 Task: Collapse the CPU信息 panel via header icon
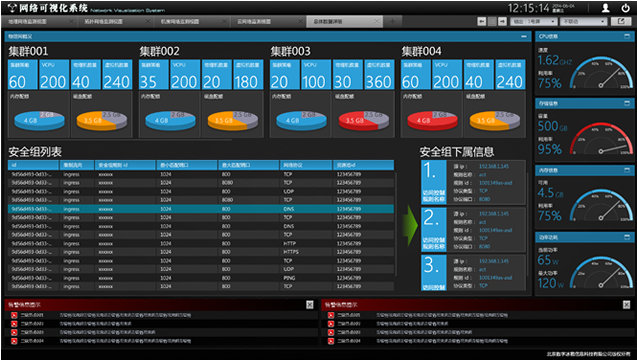(626, 36)
